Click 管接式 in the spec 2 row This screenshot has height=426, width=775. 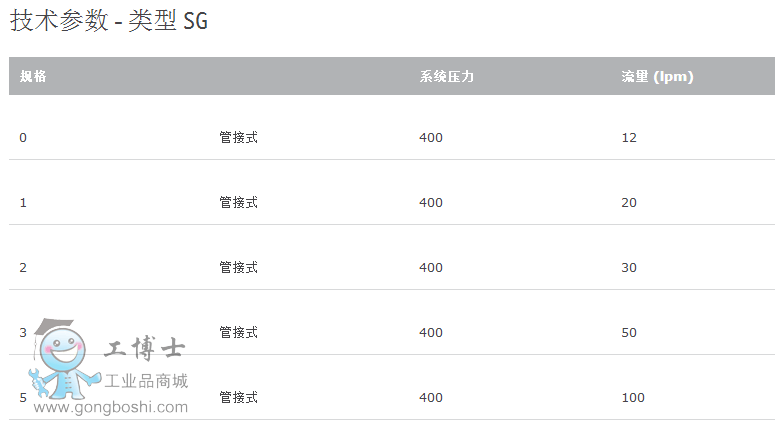(238, 268)
